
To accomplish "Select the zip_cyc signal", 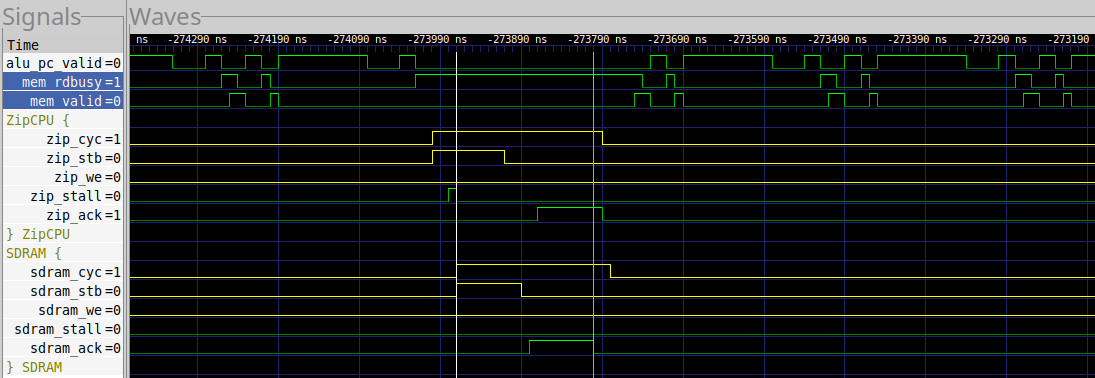I will tap(64, 139).
